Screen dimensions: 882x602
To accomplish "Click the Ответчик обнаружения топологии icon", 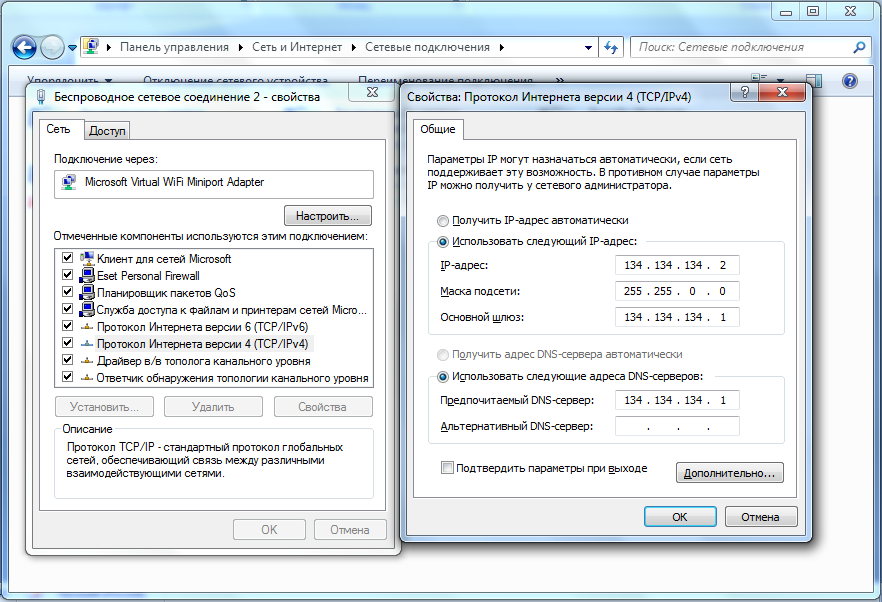I will (x=87, y=378).
